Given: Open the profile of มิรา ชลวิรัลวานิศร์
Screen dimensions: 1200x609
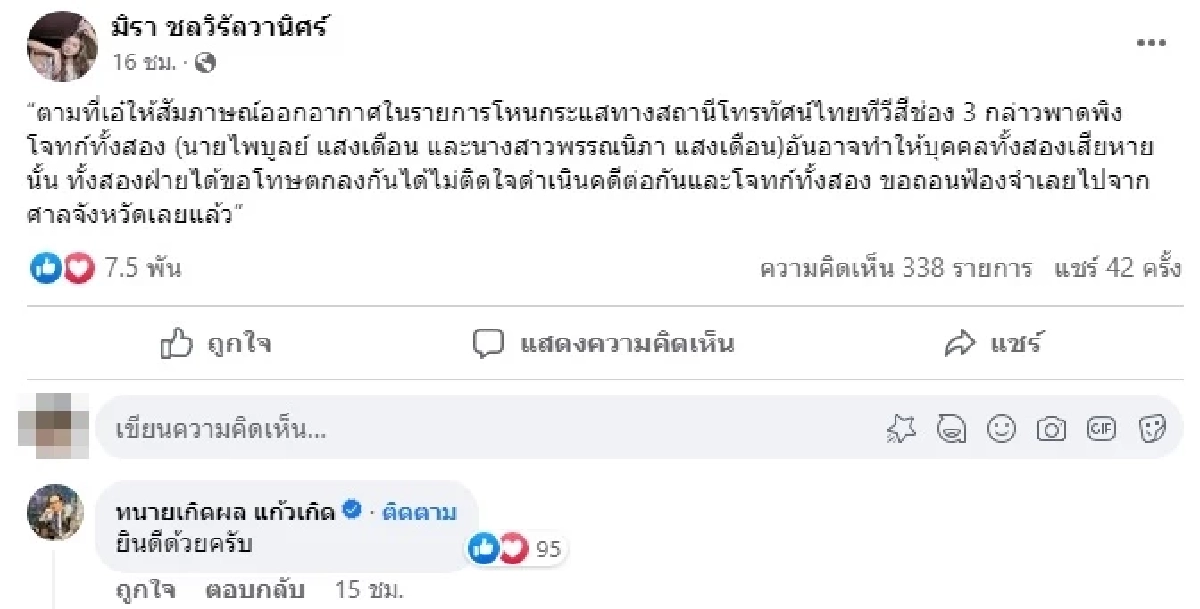Looking at the screenshot, I should (220, 29).
